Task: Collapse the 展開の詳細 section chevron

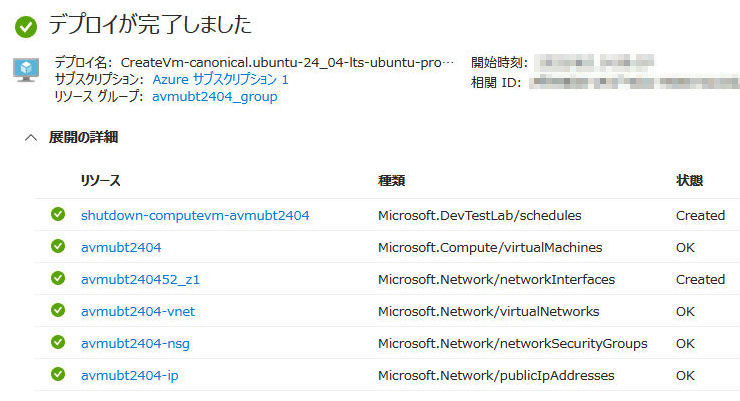Action: [31, 138]
